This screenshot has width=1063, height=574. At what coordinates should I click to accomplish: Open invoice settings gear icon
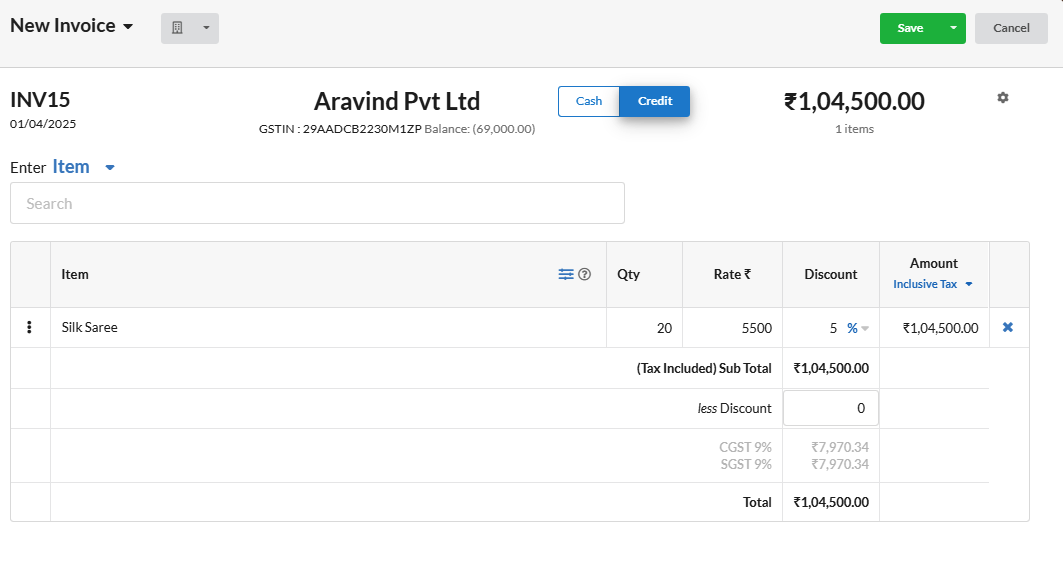(1003, 98)
